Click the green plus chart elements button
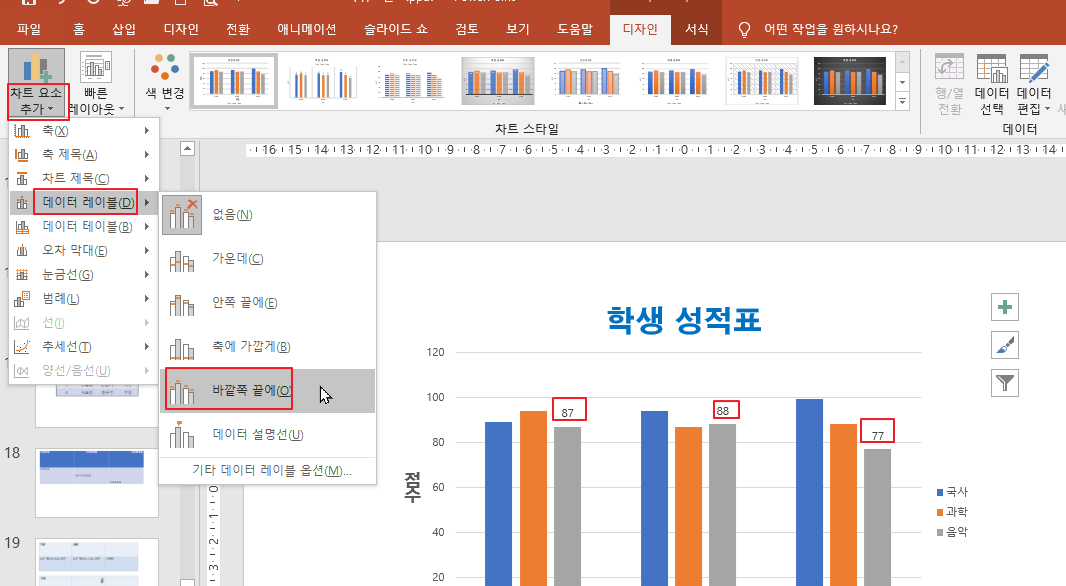 [x=1005, y=307]
